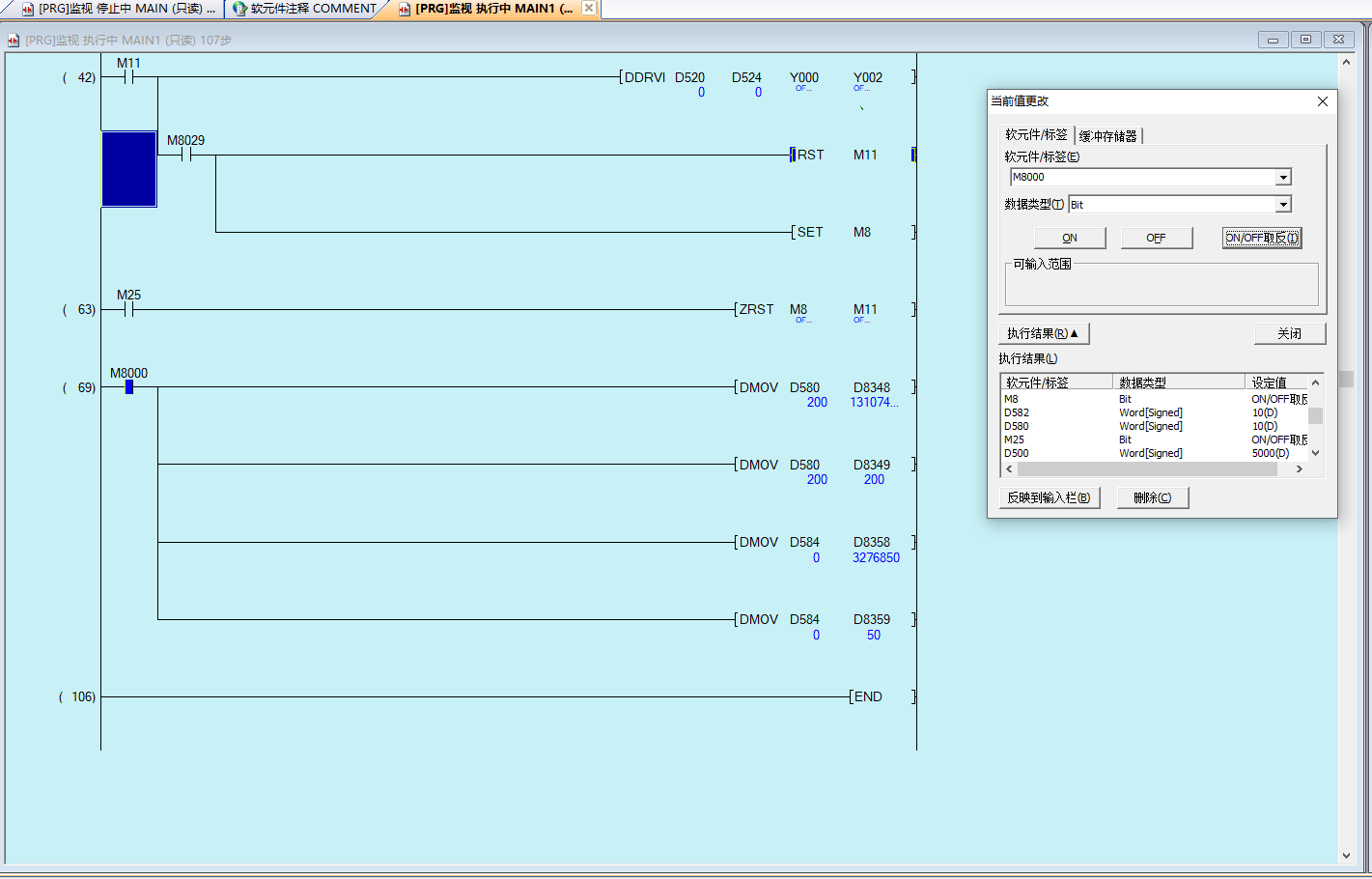Viewport: 1372px width, 879px height.
Task: Force the device OFF
Action: 1156,238
